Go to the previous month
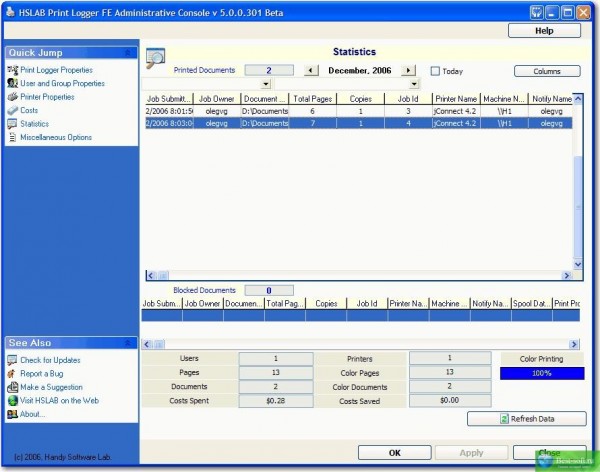This screenshot has height=472, width=600. click(310, 71)
